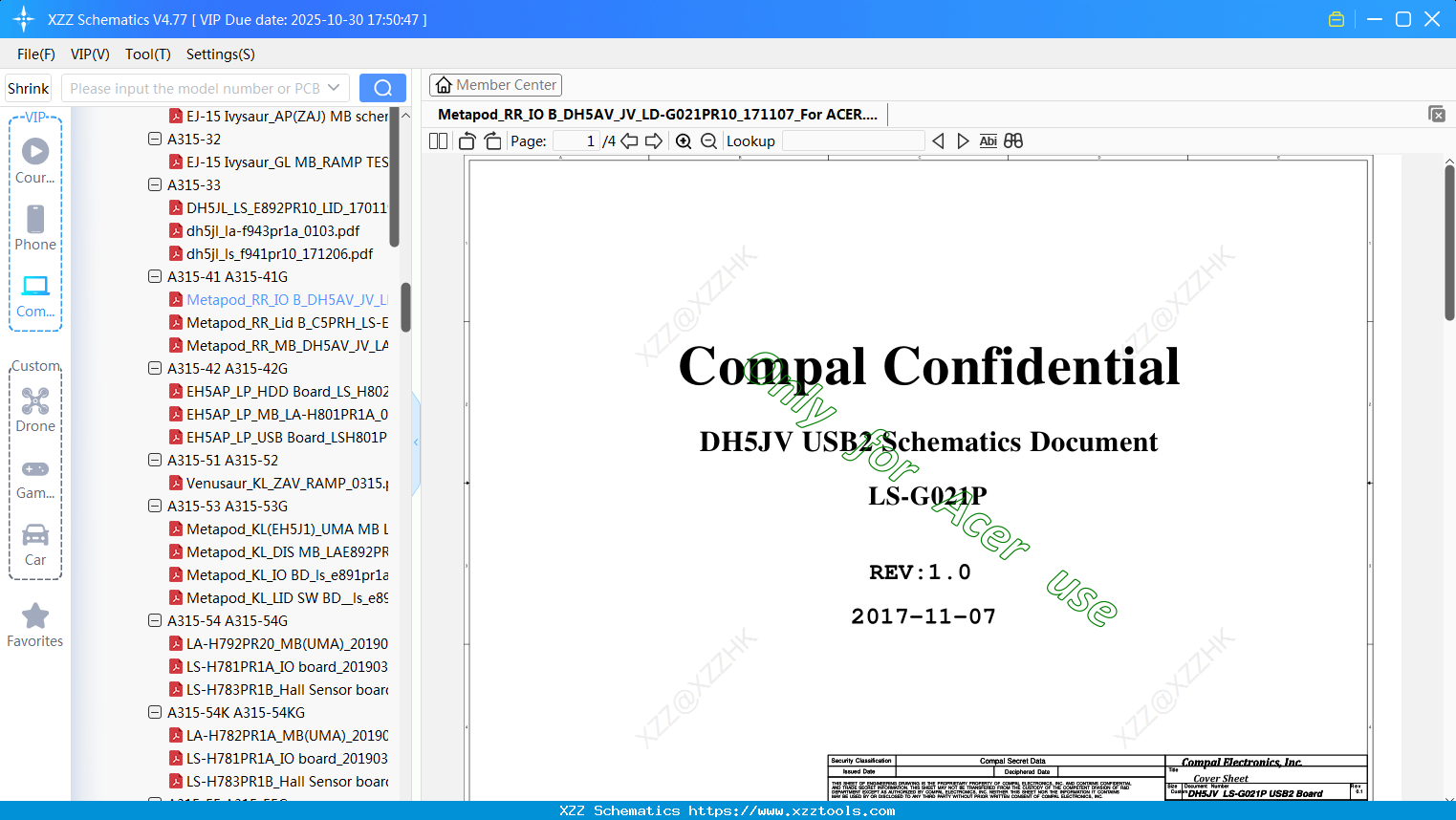Open Metapod_RR_MB_DH5AV_JV file

click(x=279, y=345)
